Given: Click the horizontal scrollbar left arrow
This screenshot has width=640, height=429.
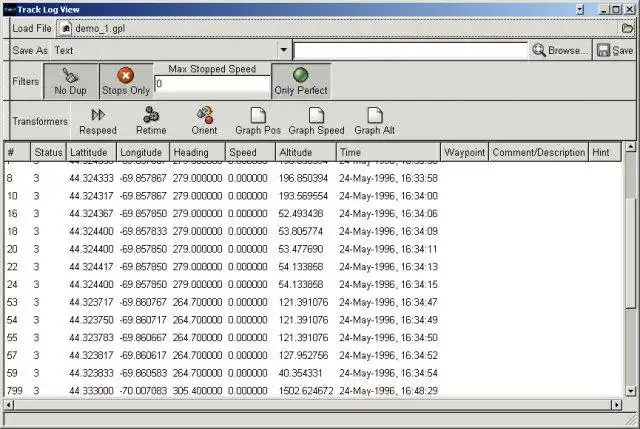Looking at the screenshot, I should click(x=9, y=405).
